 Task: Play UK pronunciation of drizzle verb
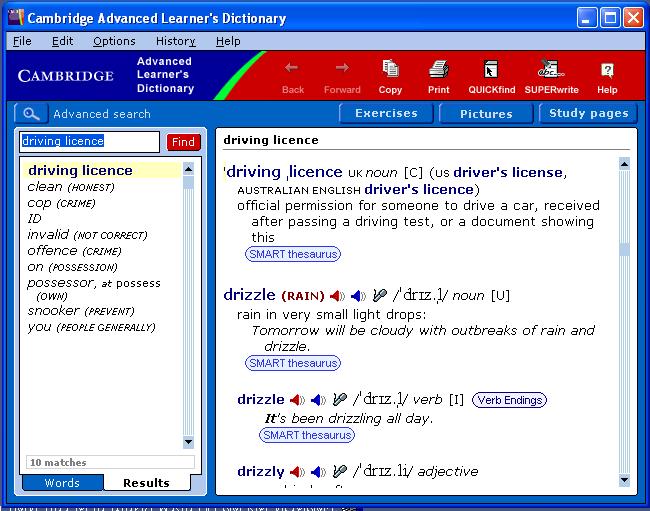pyautogui.click(x=297, y=400)
